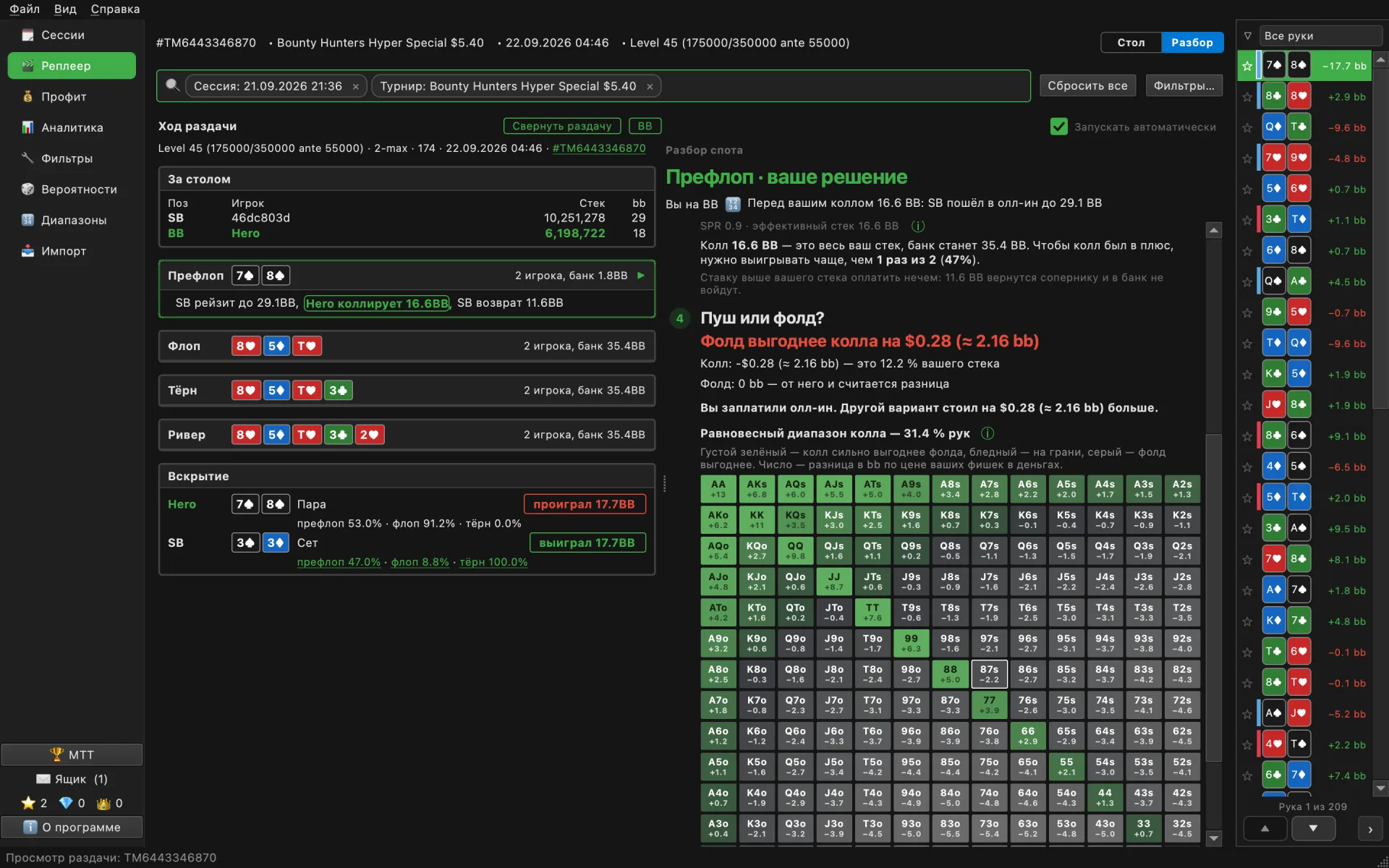Collapse hand with Свернуть раздачу
This screenshot has width=1389, height=868.
click(562, 126)
